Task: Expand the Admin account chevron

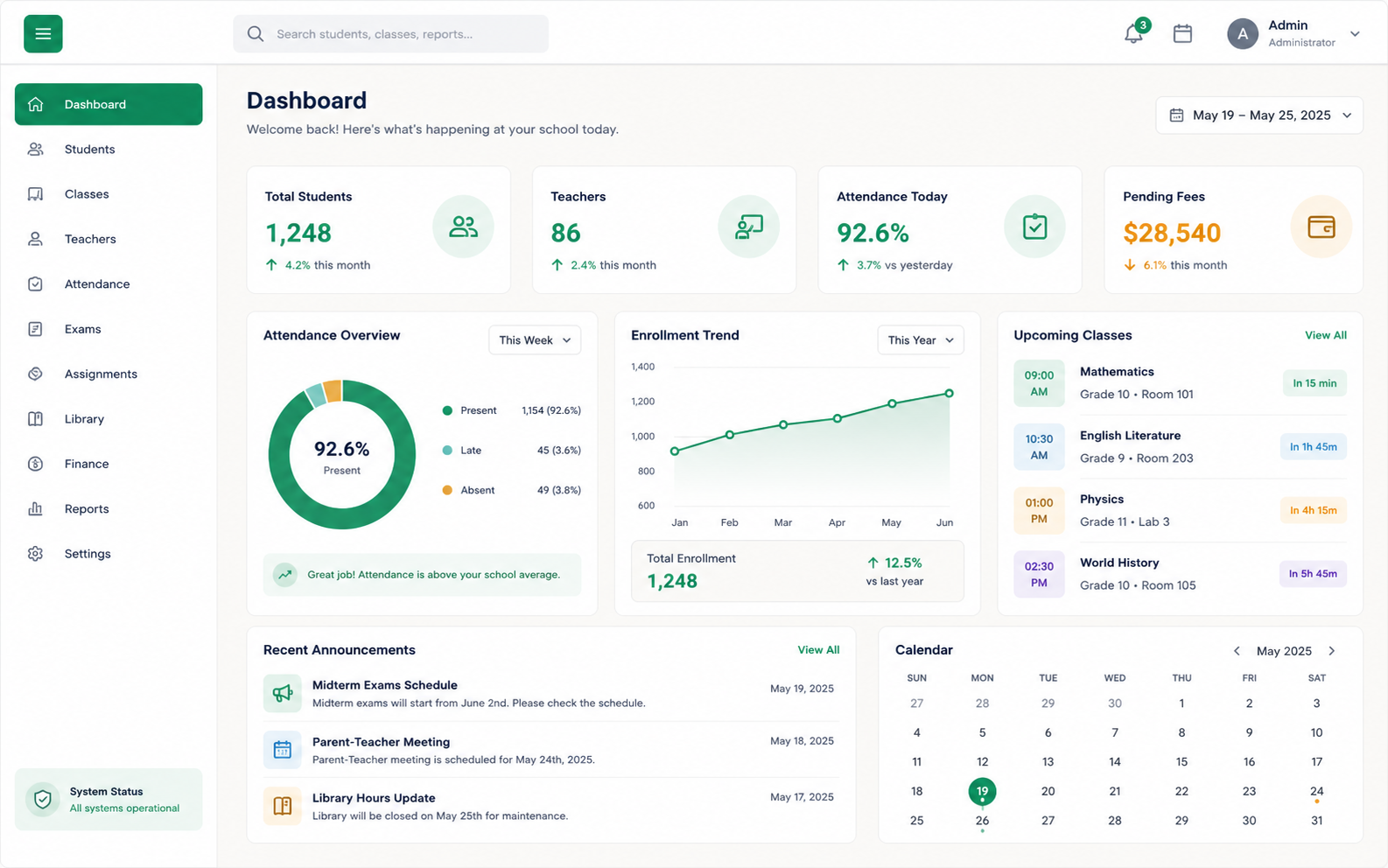Action: pos(1355,34)
